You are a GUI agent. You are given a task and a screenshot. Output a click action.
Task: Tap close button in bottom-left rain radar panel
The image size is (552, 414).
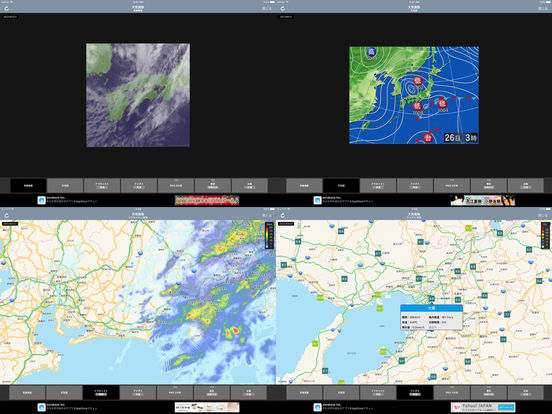tap(267, 215)
